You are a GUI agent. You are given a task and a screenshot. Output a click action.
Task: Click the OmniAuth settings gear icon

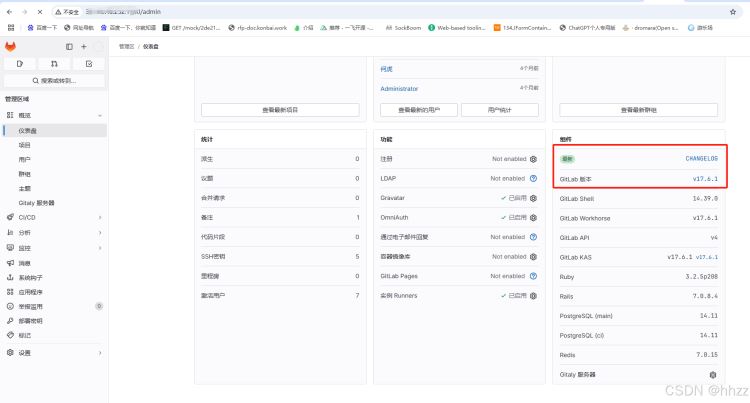point(533,218)
